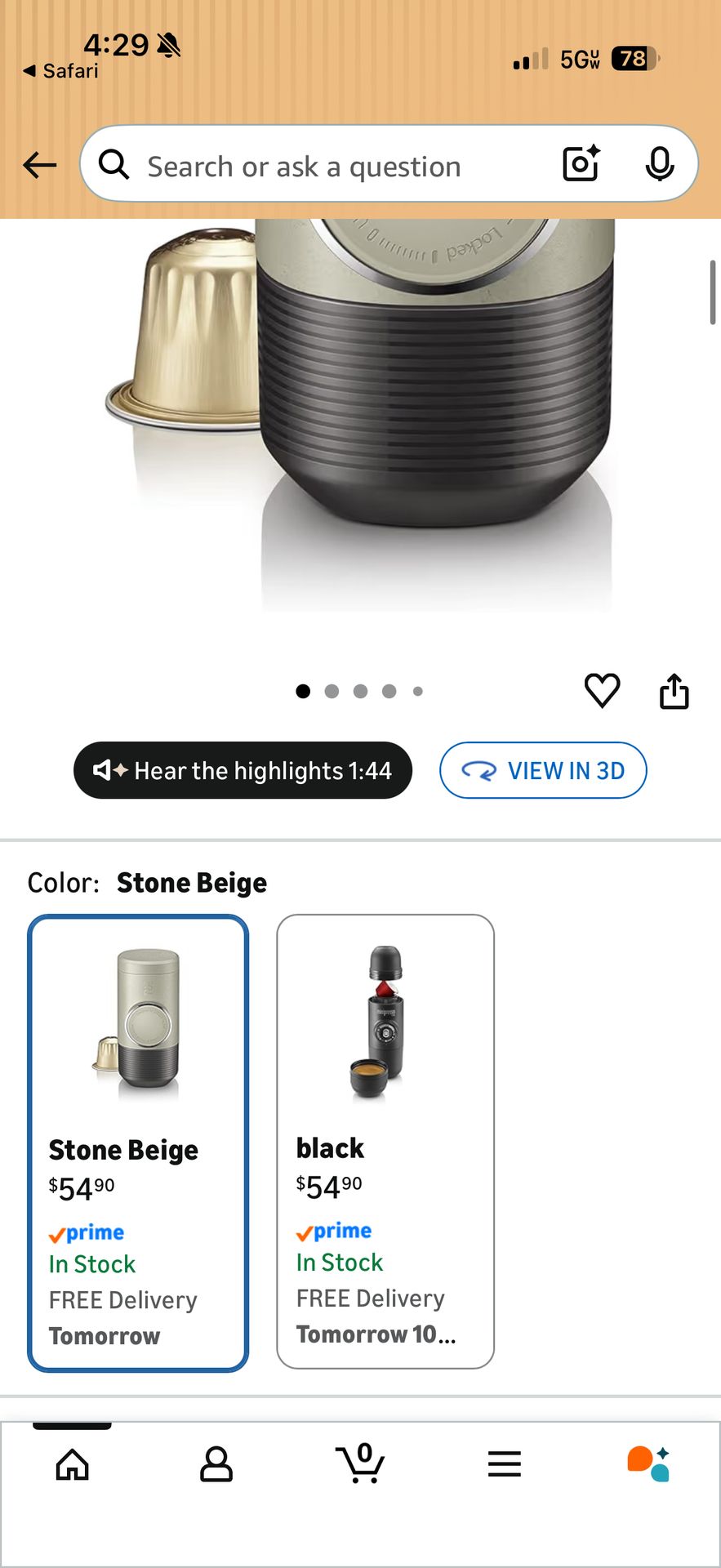
Task: Tap the camera lens search icon
Action: tap(581, 163)
